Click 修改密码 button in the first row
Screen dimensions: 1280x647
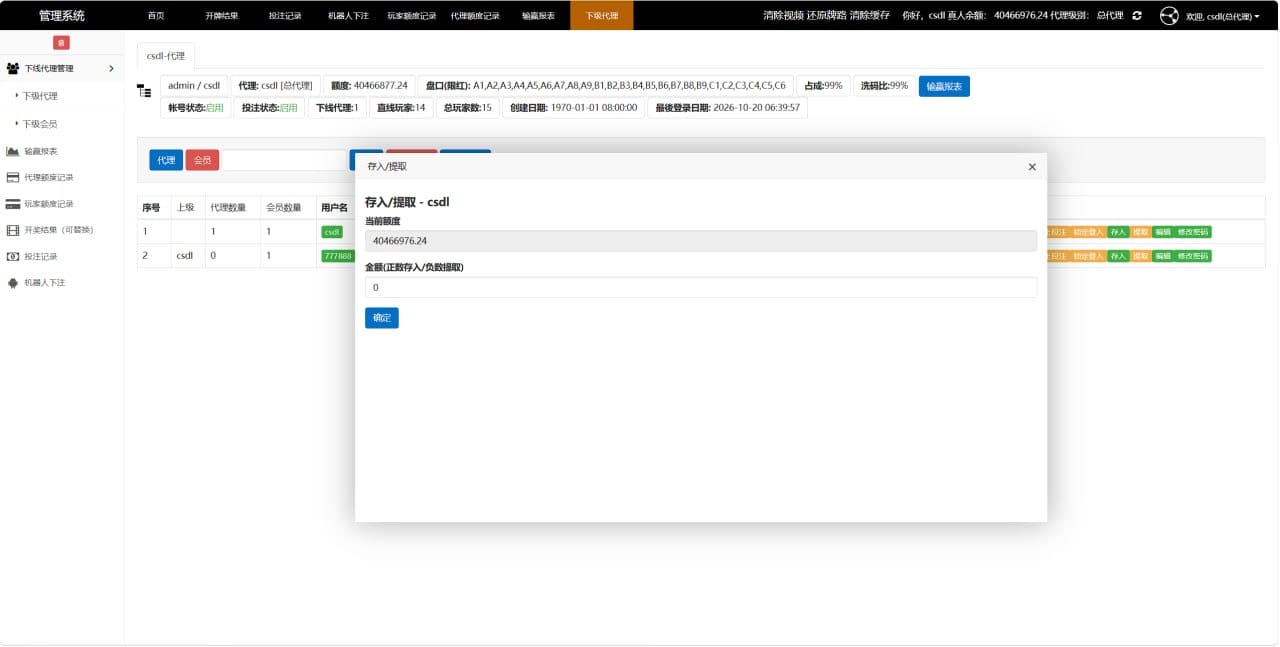1192,232
